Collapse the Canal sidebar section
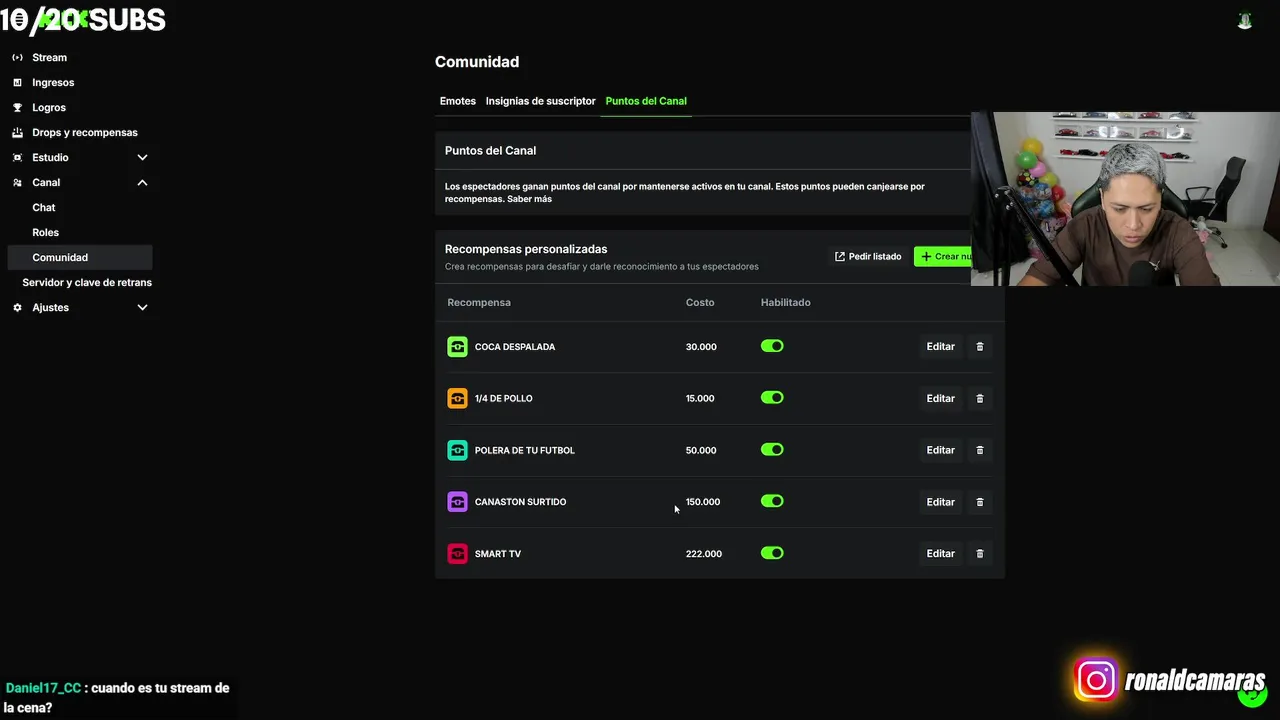This screenshot has width=1280, height=720. tap(142, 183)
